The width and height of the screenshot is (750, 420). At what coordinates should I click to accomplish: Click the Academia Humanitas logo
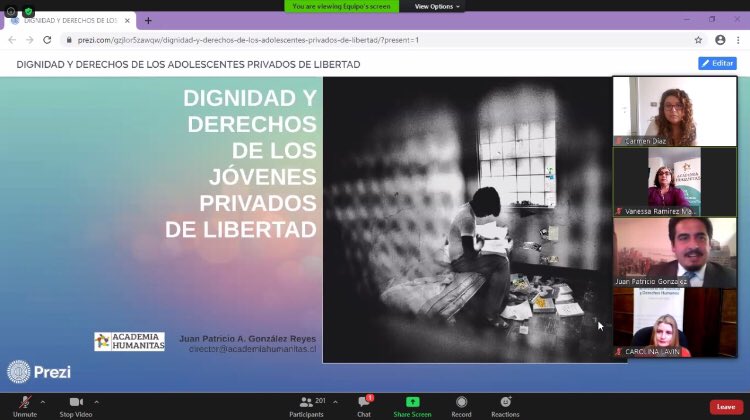click(130, 342)
